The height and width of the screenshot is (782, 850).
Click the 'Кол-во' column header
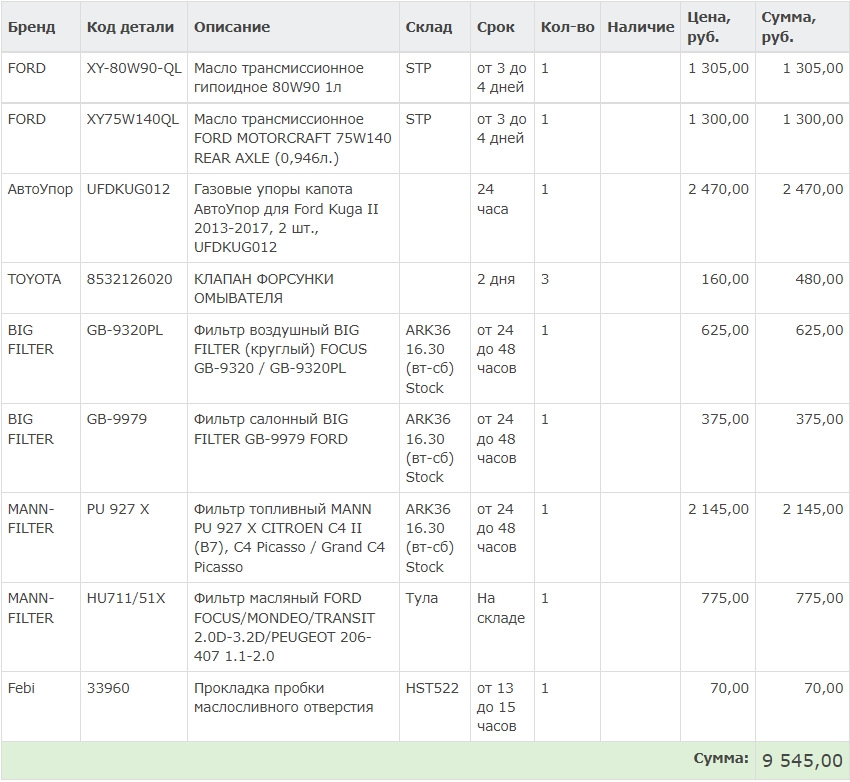click(567, 27)
